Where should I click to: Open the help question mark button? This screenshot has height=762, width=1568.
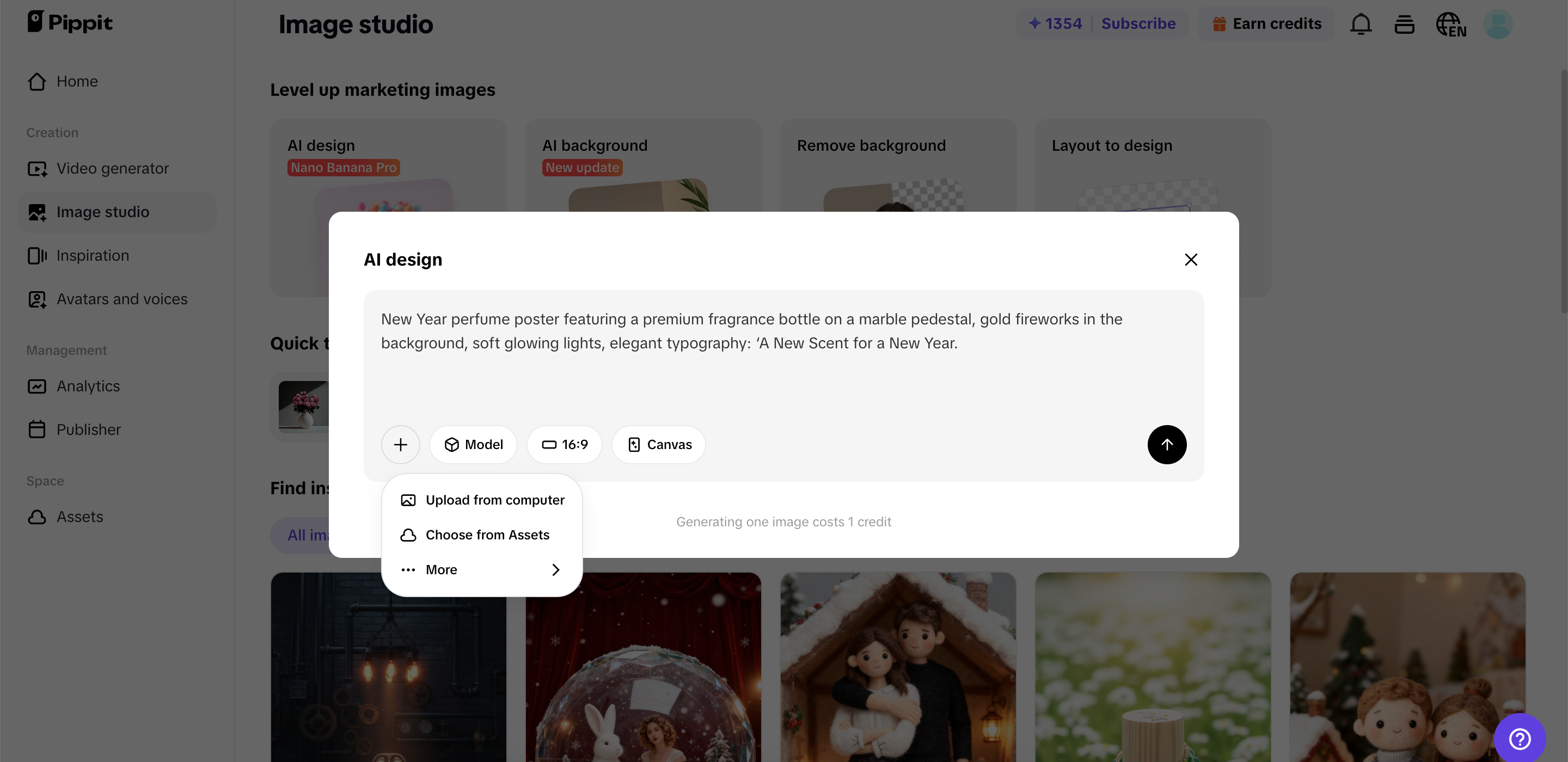tap(1520, 738)
